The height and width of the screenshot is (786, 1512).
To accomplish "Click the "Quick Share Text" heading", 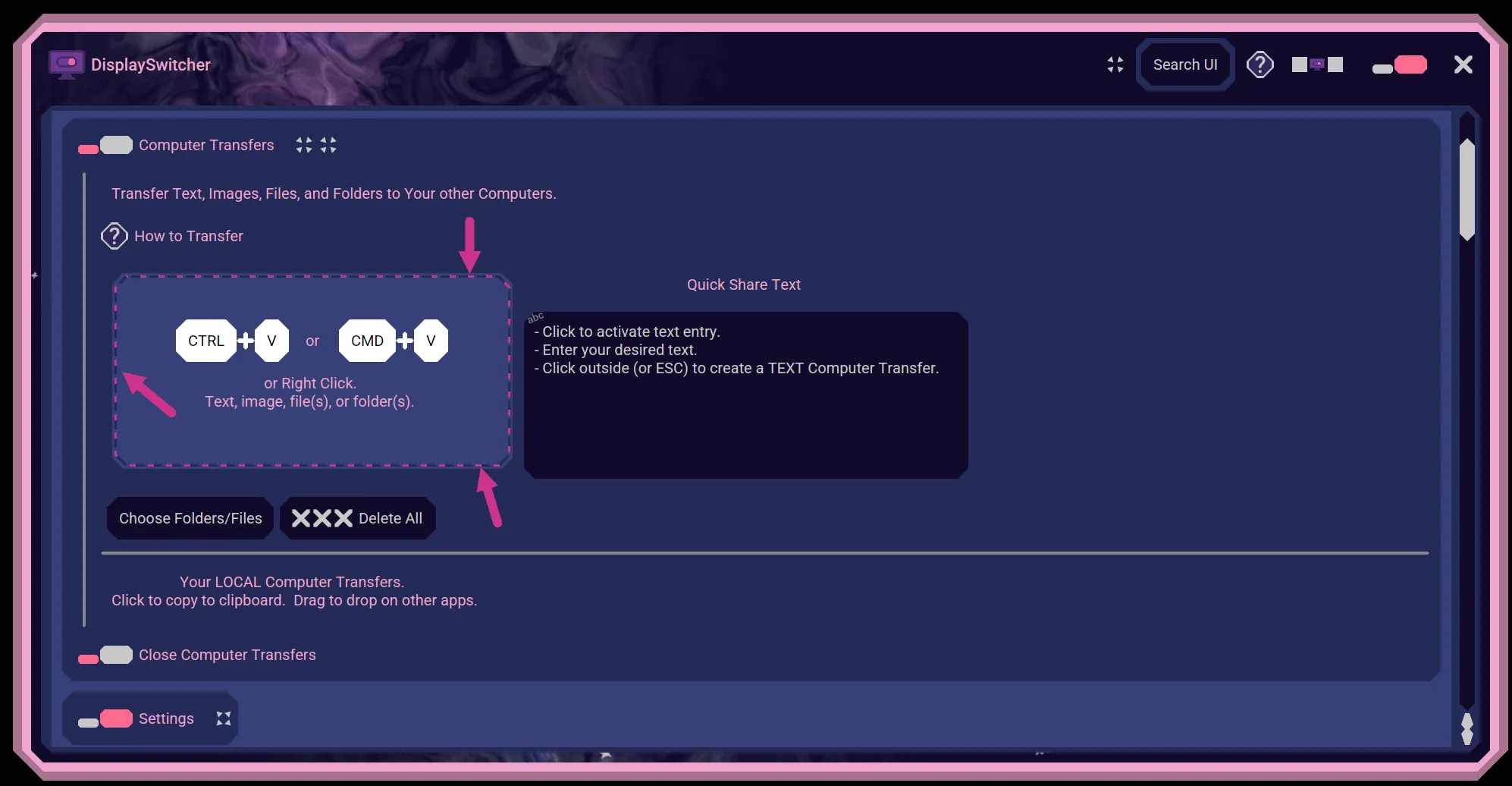I will 744,285.
